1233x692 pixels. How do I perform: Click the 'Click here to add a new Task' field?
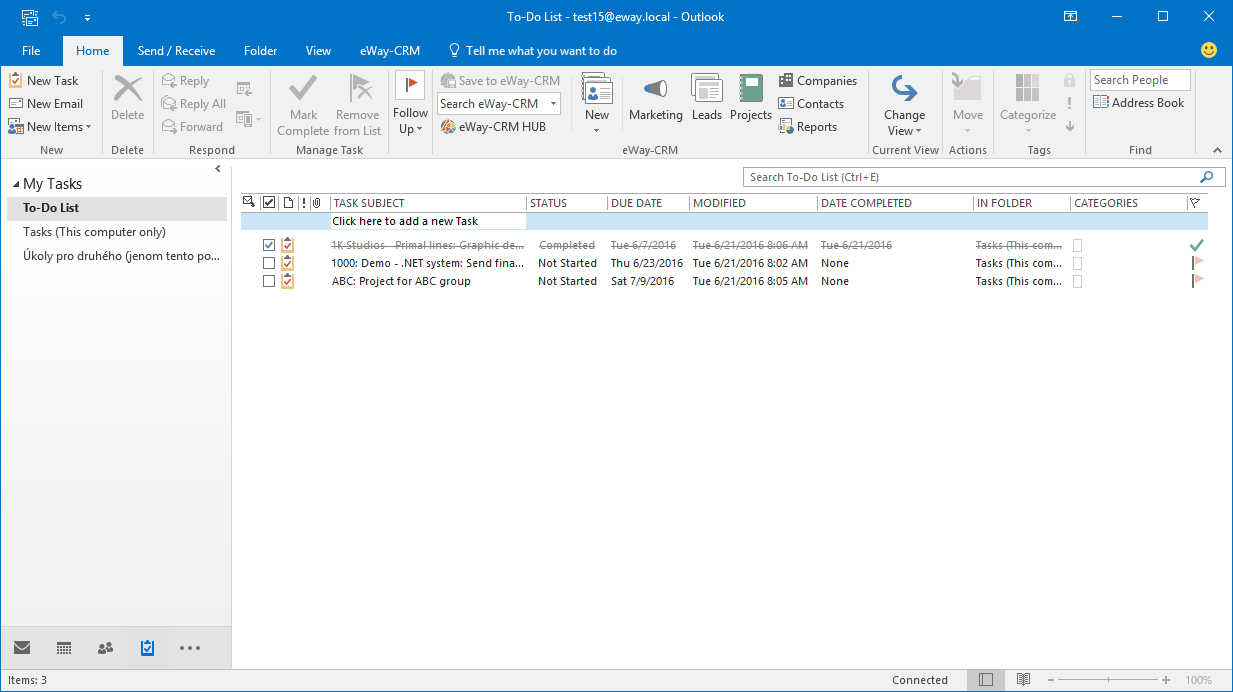[428, 221]
